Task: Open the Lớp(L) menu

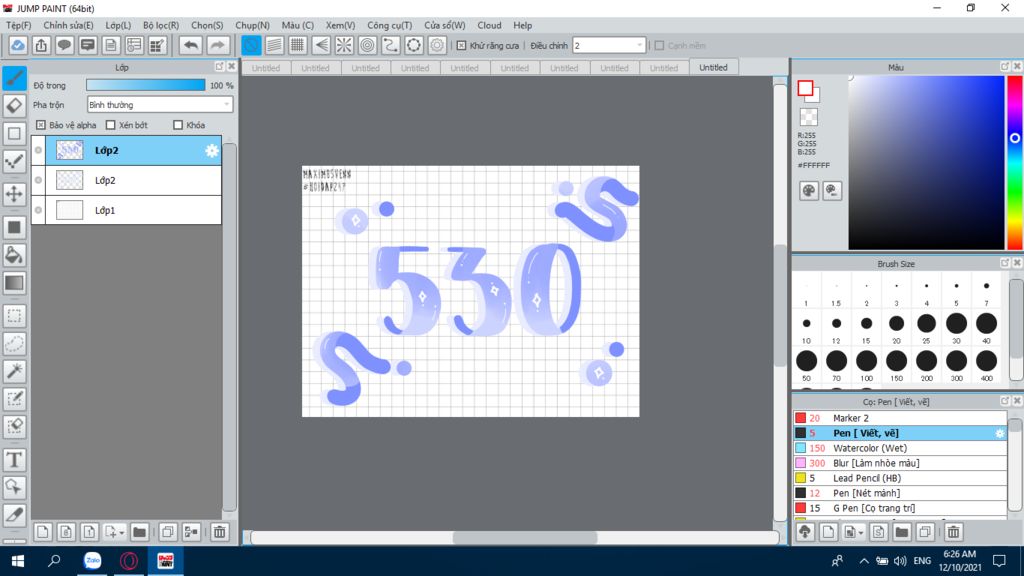Action: [x=118, y=25]
